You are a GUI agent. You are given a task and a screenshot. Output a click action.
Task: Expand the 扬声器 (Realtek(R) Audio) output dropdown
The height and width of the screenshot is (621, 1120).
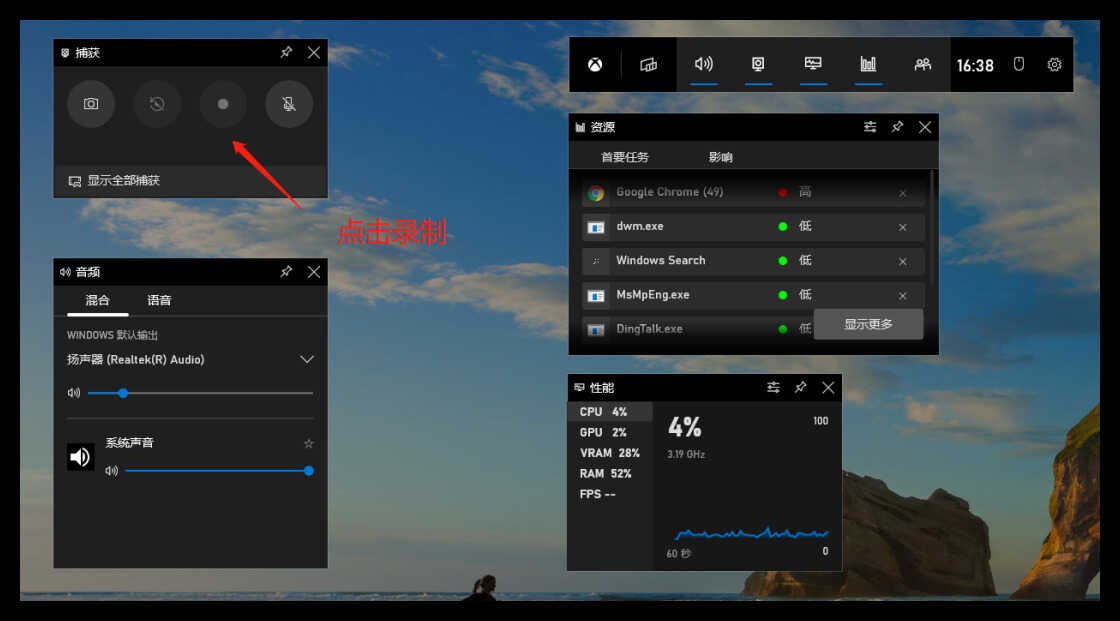(306, 359)
